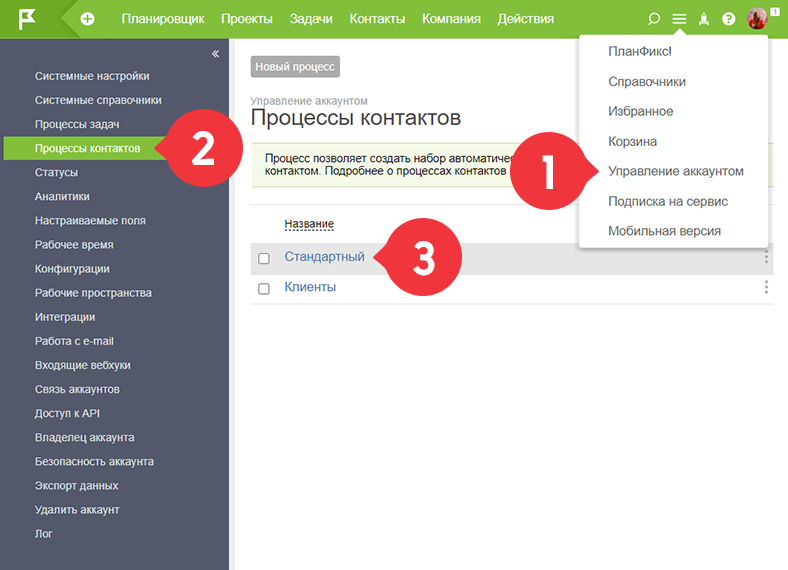Check the Клиенты process checkbox
788x570 pixels.
(264, 289)
